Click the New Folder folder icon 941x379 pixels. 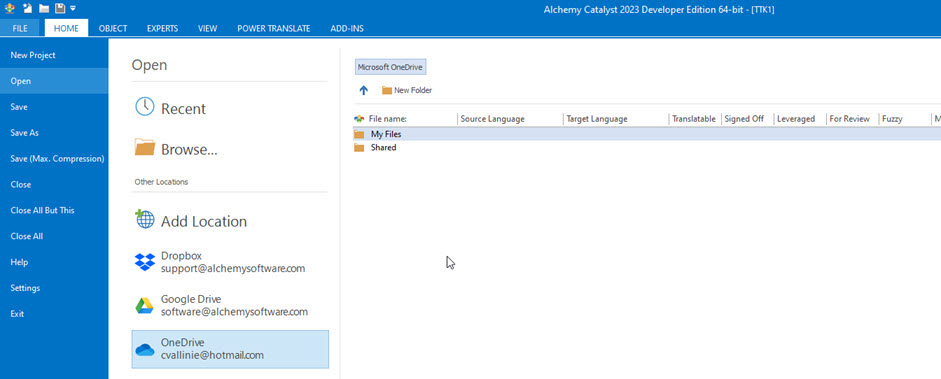(387, 91)
